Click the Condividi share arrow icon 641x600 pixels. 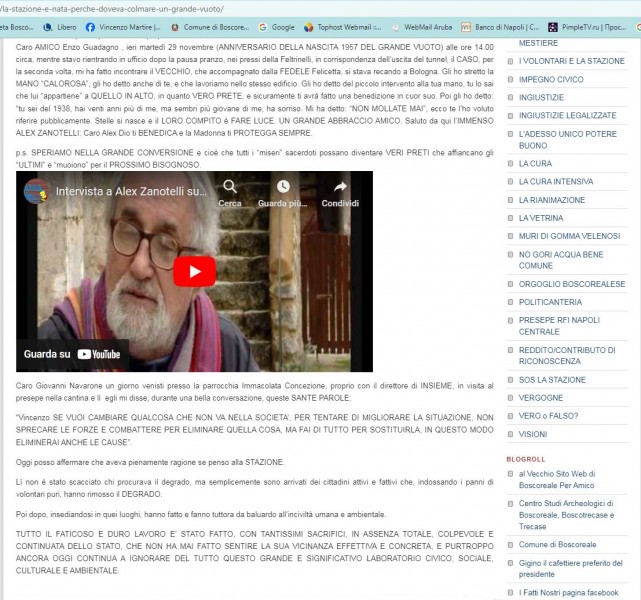[340, 187]
